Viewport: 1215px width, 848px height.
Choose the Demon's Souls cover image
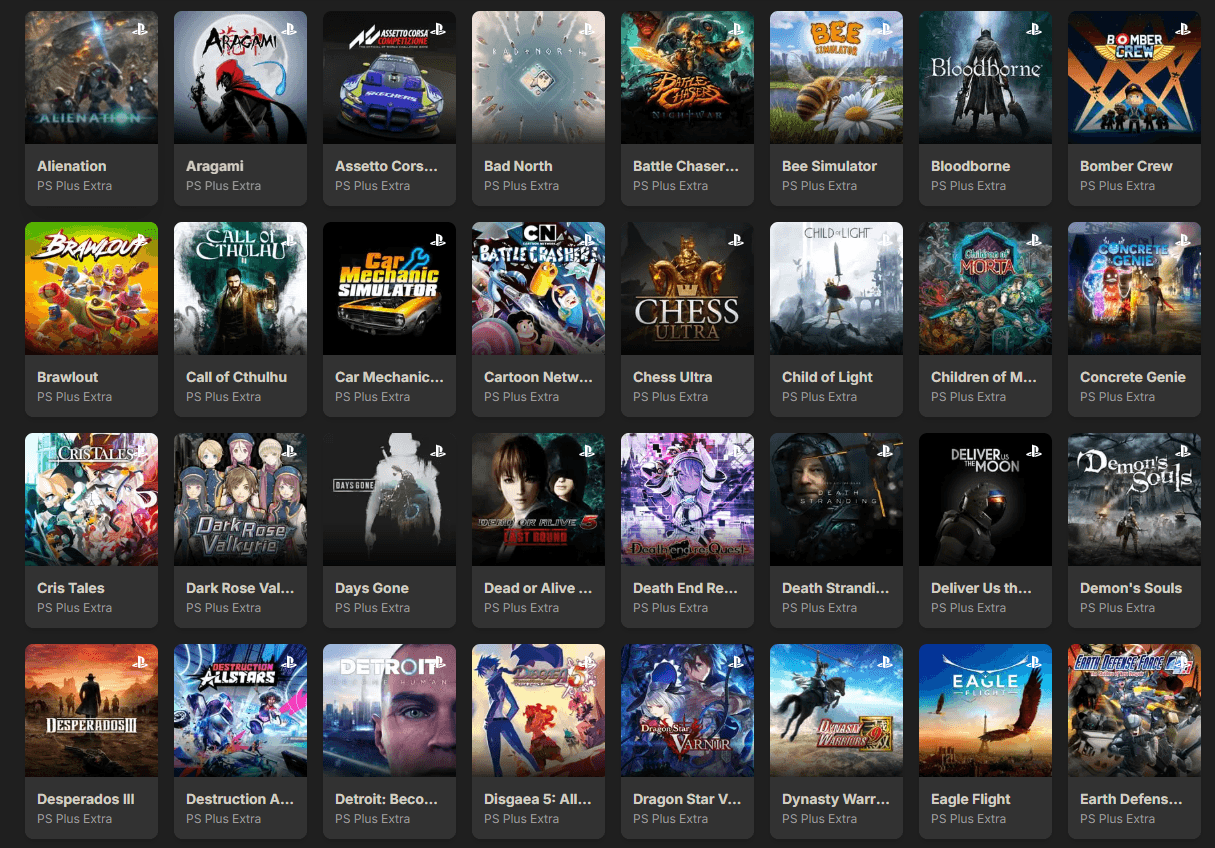click(x=1134, y=499)
